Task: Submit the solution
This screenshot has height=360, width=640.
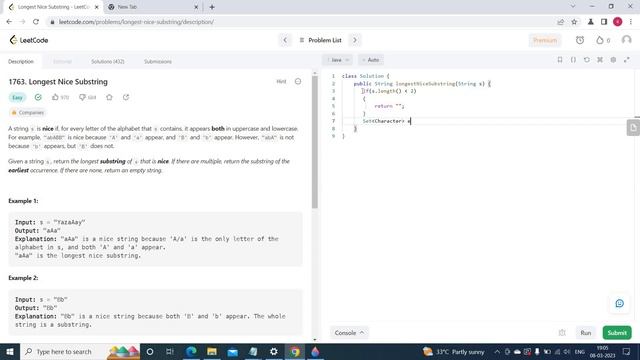Action: [x=617, y=333]
